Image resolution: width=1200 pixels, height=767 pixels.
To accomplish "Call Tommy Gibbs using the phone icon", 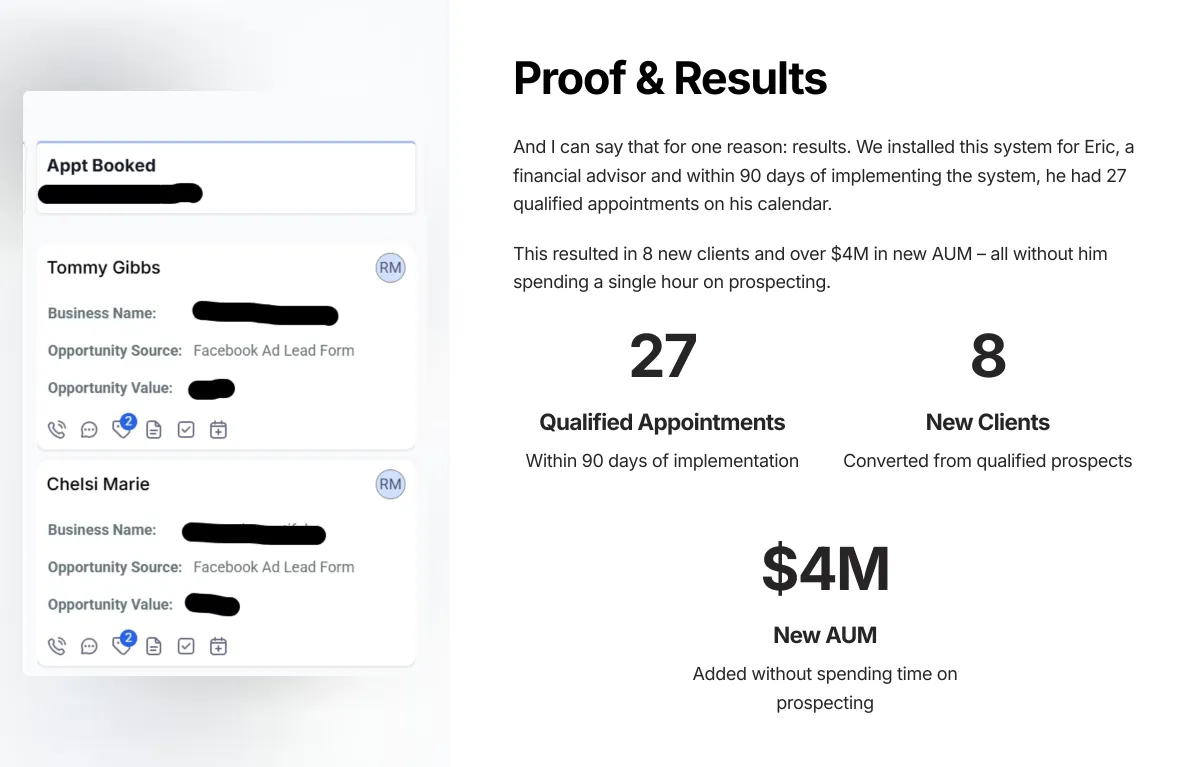I will pyautogui.click(x=57, y=429).
